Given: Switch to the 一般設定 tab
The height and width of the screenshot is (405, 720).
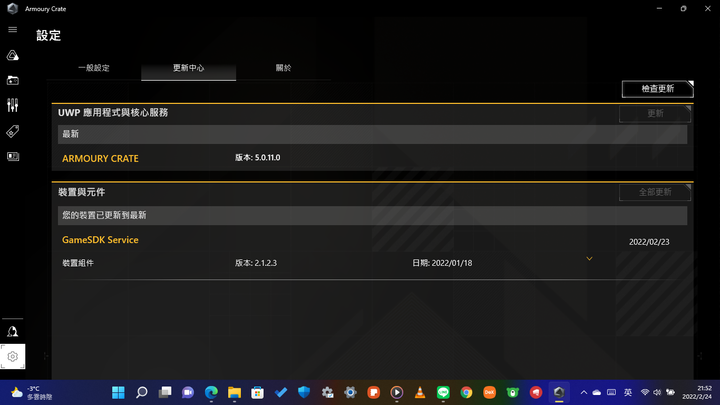Looking at the screenshot, I should (94, 68).
